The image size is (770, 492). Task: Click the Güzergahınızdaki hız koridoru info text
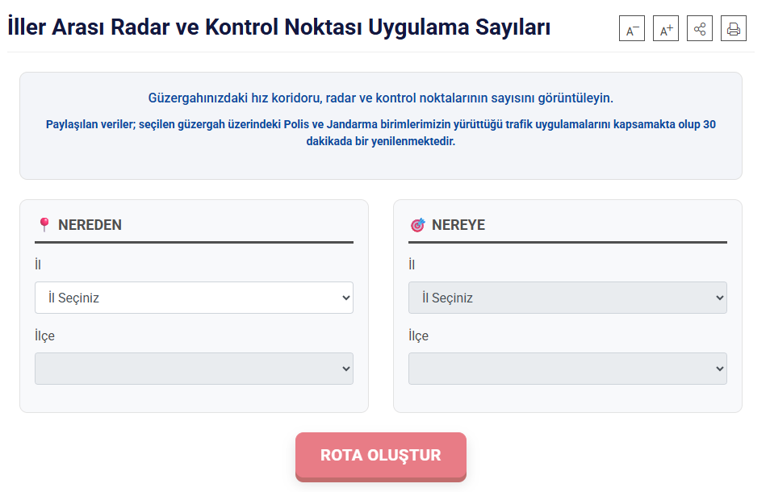tap(380, 98)
